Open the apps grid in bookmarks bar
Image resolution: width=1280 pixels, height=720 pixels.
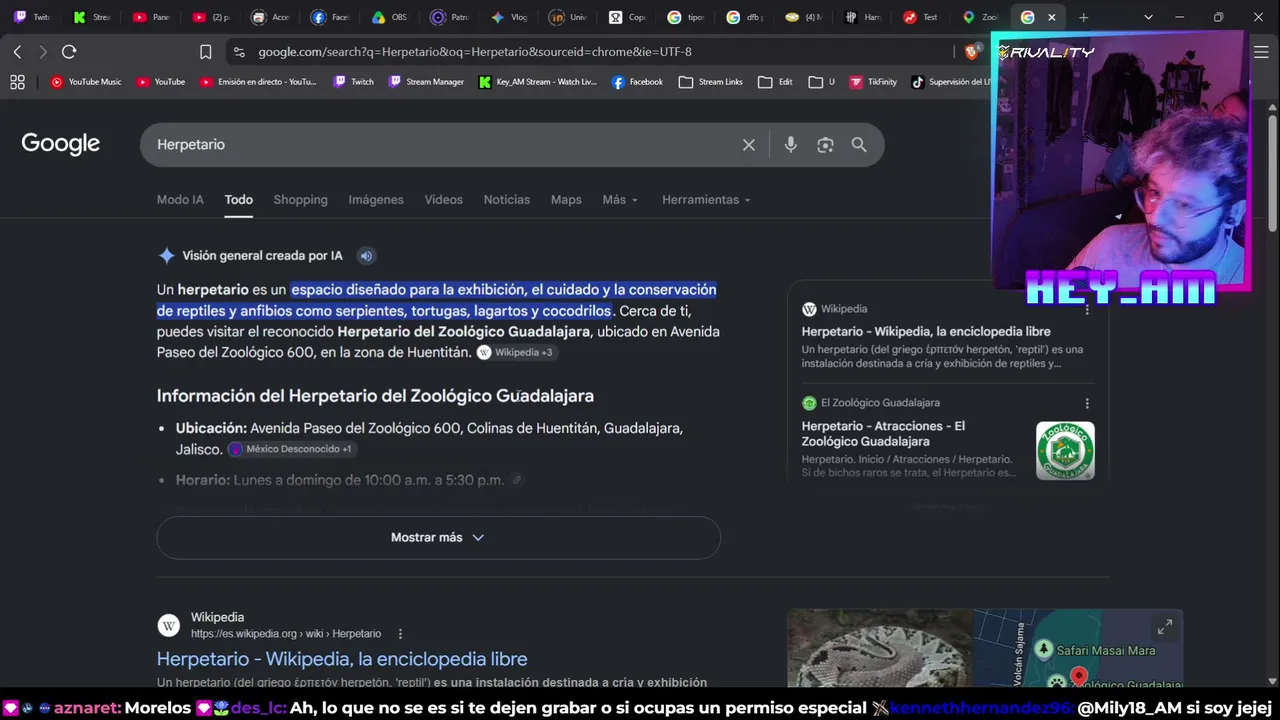(x=17, y=82)
